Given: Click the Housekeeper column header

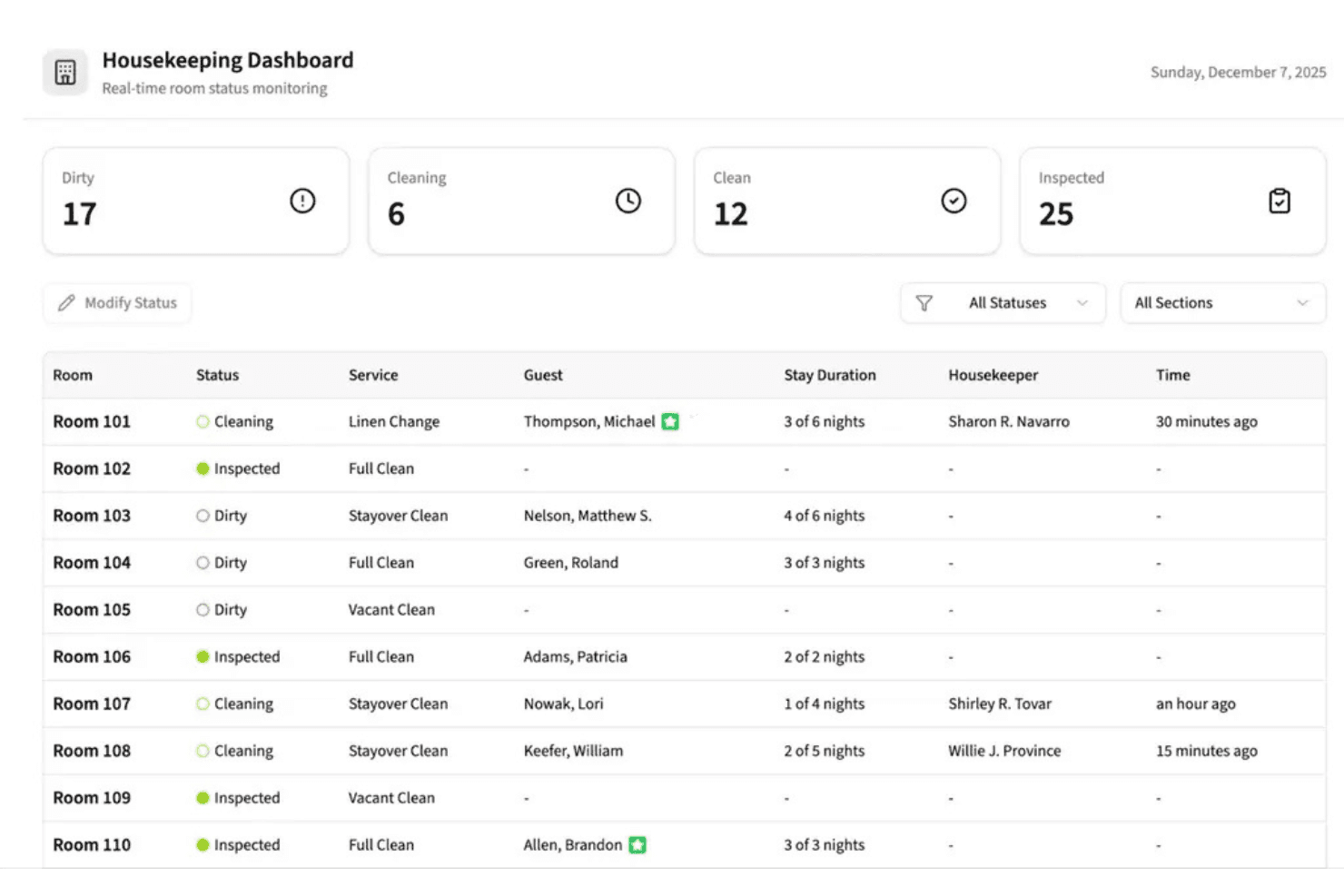Looking at the screenshot, I should pyautogui.click(x=993, y=375).
